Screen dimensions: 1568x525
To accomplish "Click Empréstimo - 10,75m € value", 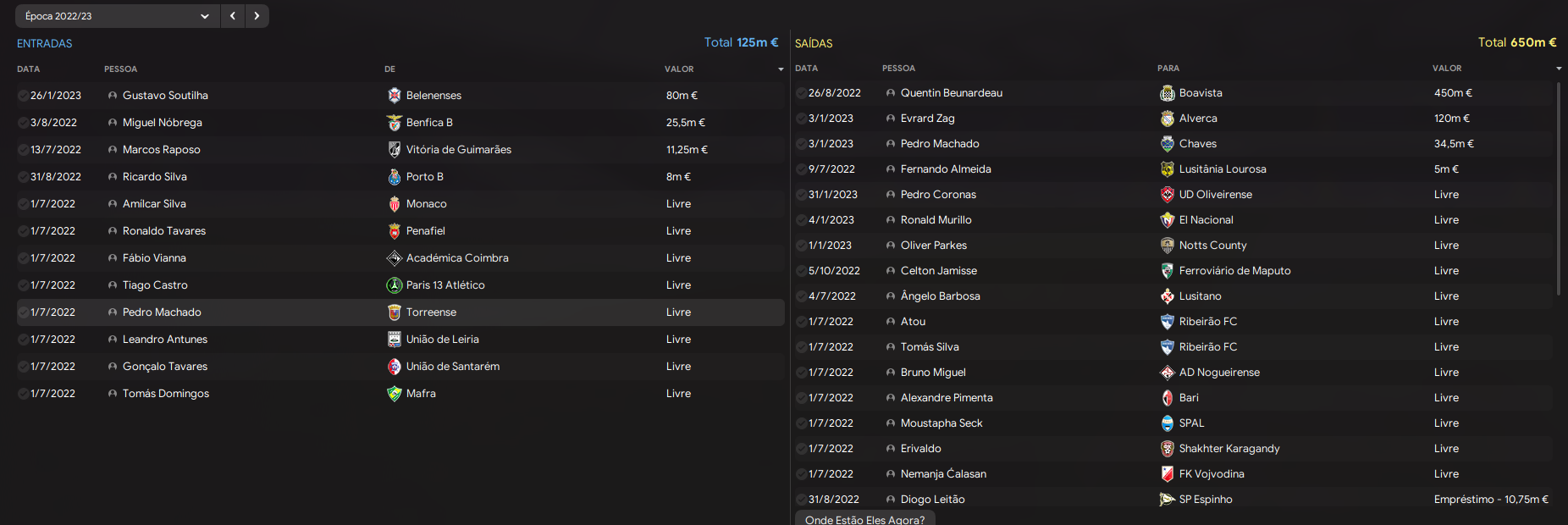I will [1491, 500].
